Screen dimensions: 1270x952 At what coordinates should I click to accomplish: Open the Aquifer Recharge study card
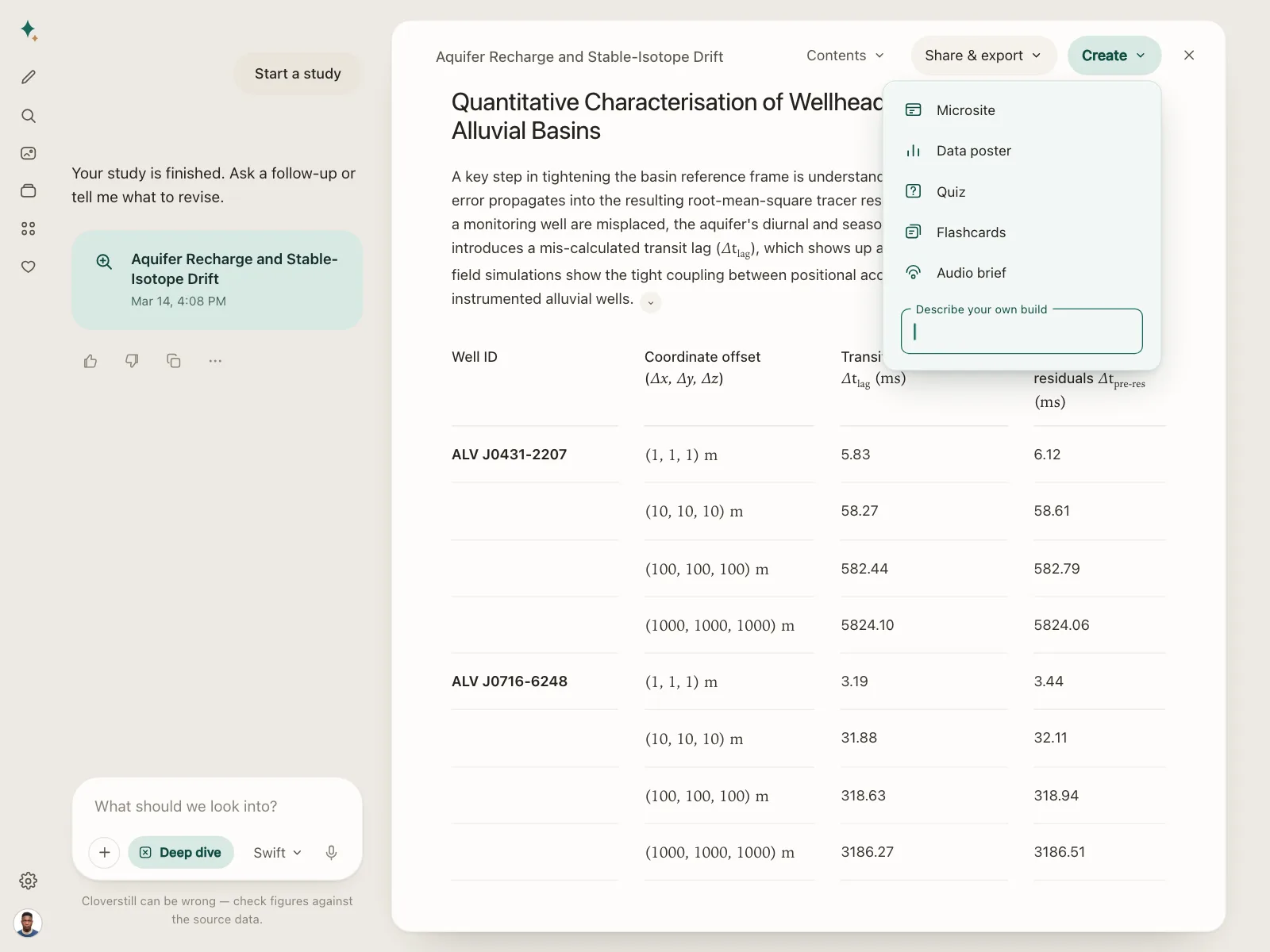pos(217,280)
